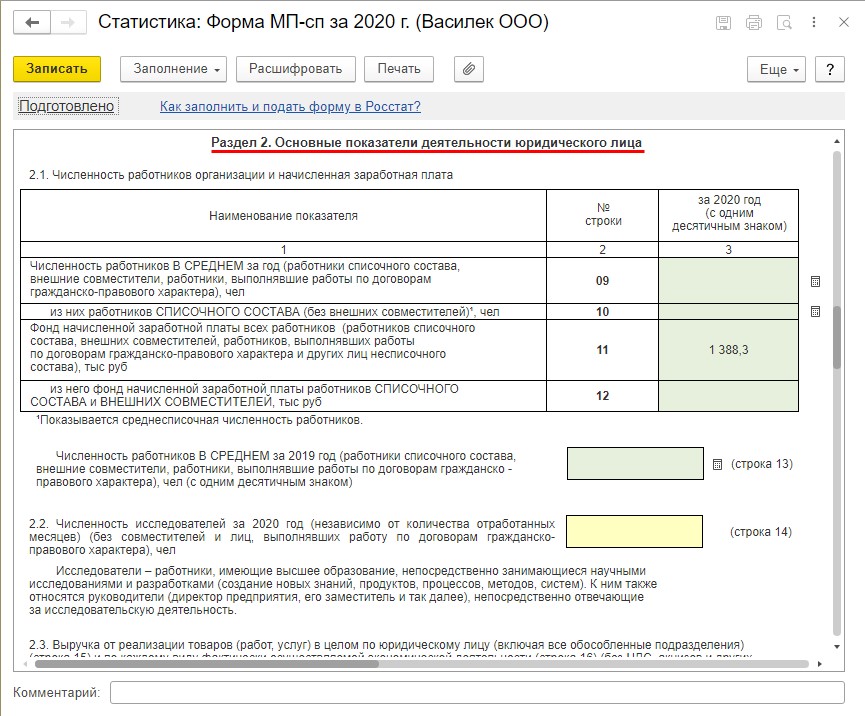Click the Расшифровать button
Screen dimensions: 865x716
296,69
